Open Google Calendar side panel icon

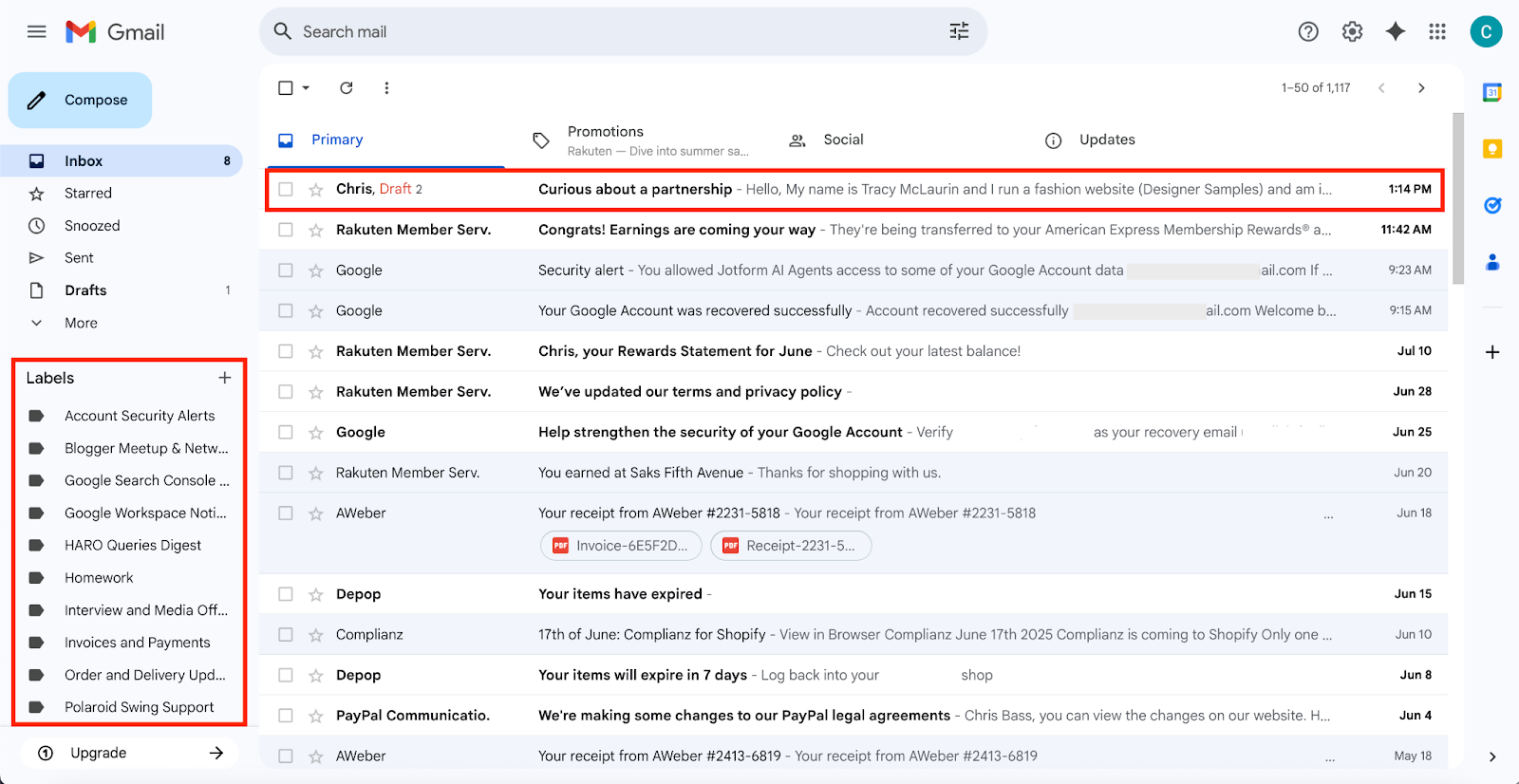coord(1491,92)
